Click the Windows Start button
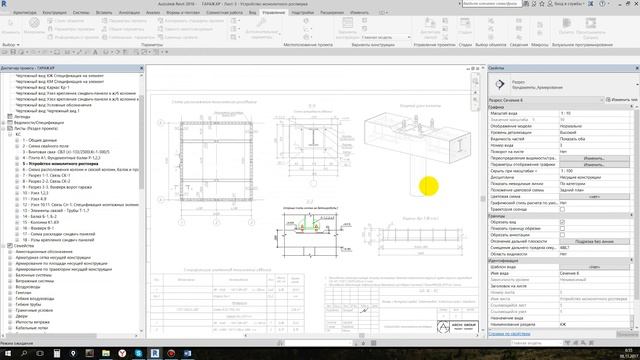 click(x=8, y=353)
